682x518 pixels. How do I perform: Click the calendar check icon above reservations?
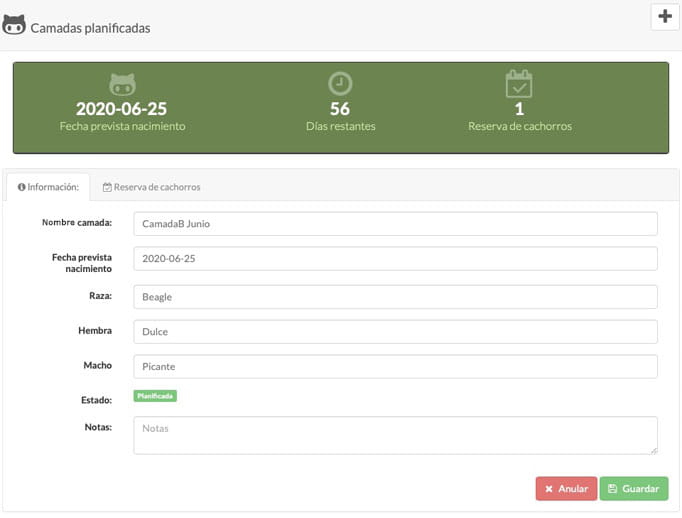(x=519, y=84)
